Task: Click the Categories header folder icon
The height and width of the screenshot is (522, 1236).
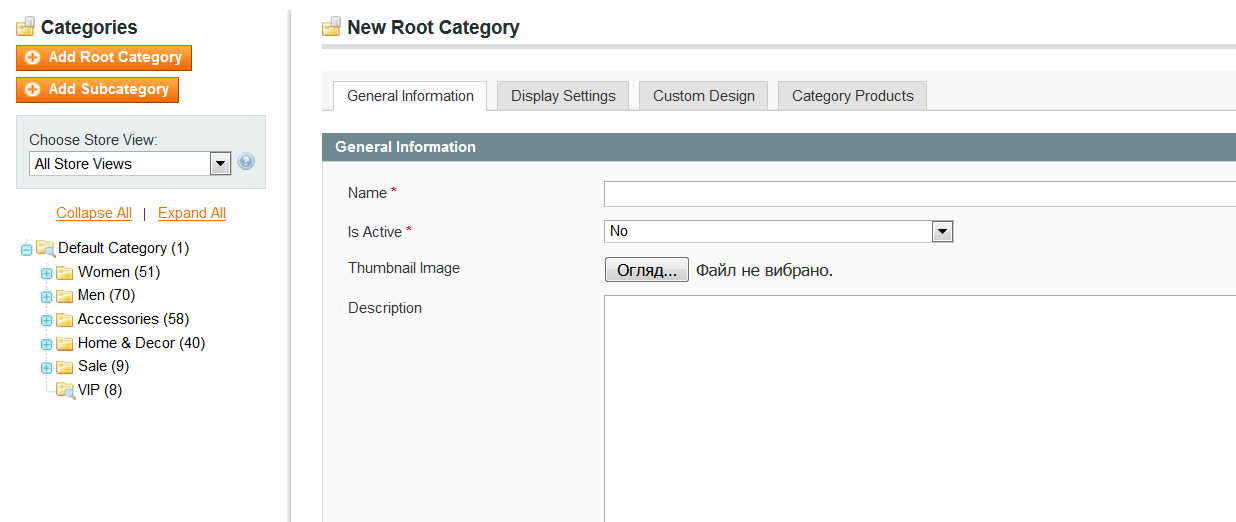Action: click(26, 27)
